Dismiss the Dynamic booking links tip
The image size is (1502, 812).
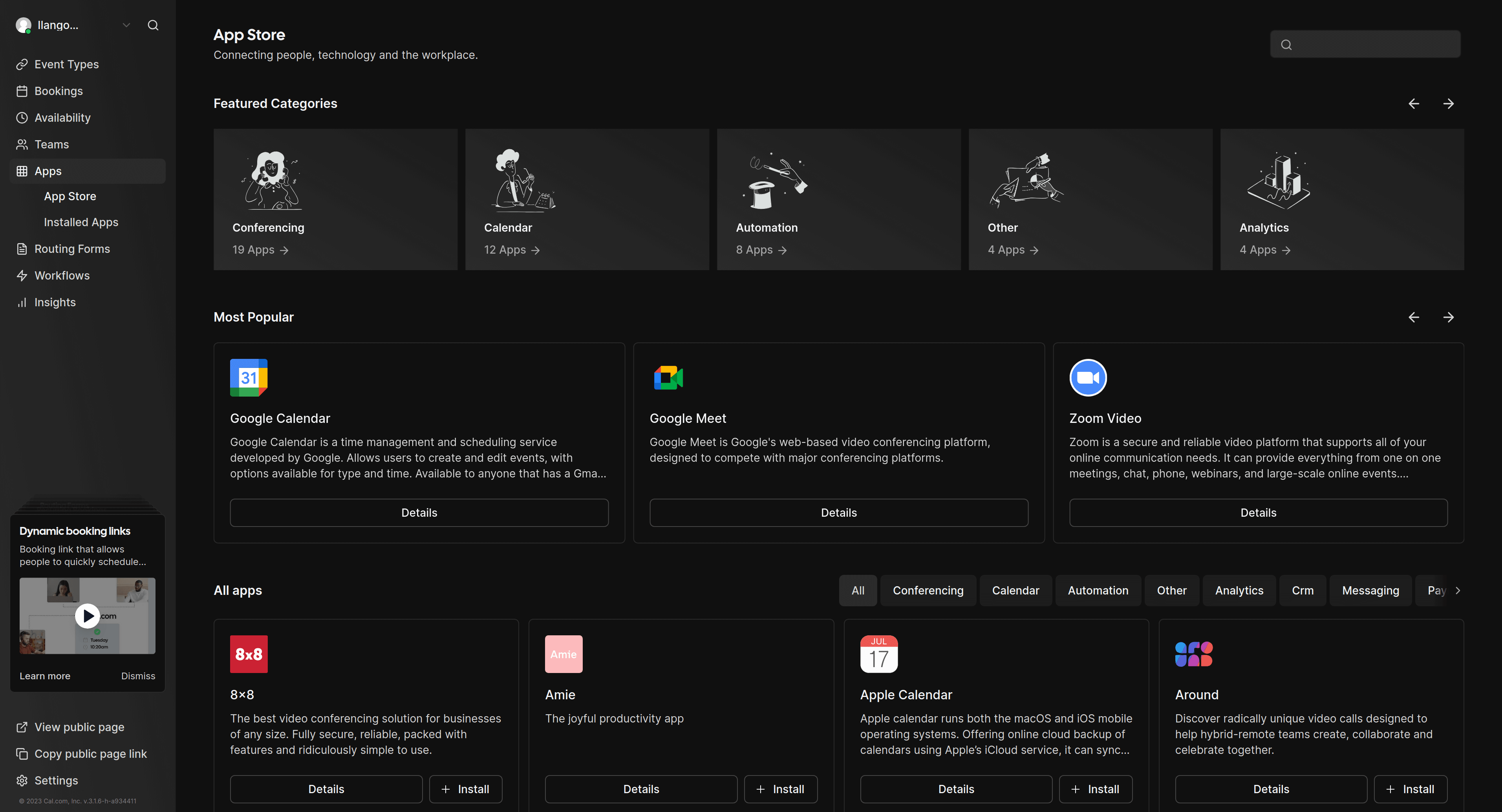(x=138, y=676)
